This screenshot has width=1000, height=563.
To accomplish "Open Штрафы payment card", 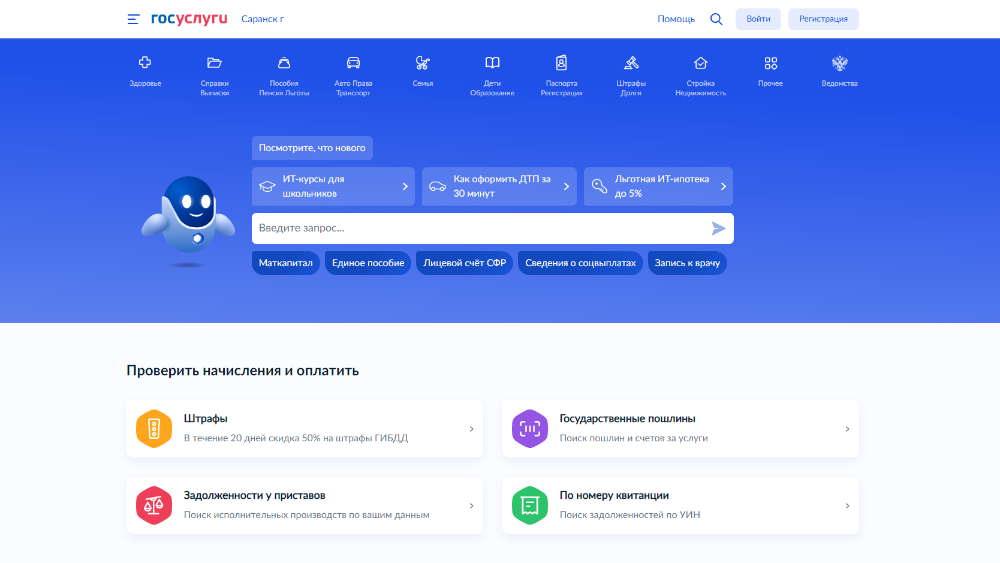I will coord(305,428).
